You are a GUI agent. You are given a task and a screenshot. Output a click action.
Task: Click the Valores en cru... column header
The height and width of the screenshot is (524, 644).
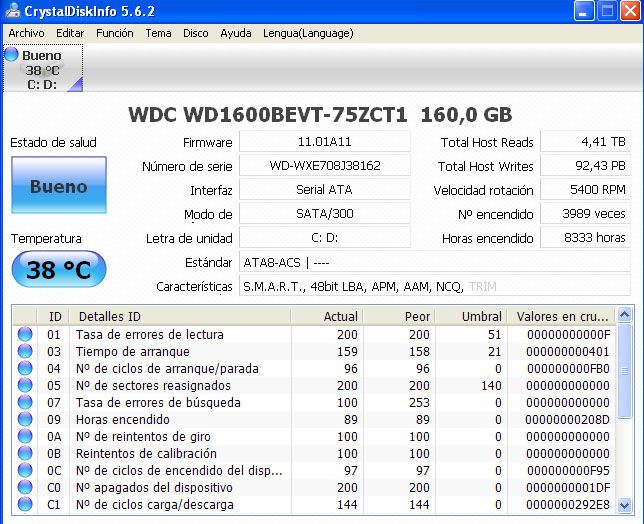(x=561, y=316)
